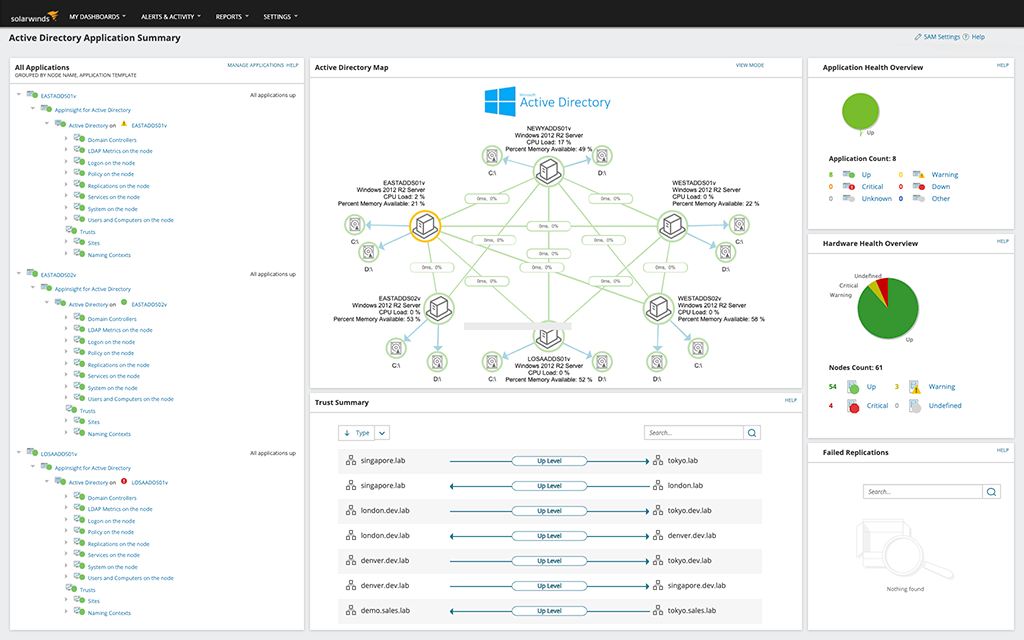Open Trusts item under EASTADDS01v
The height and width of the screenshot is (640, 1024).
pyautogui.click(x=88, y=232)
